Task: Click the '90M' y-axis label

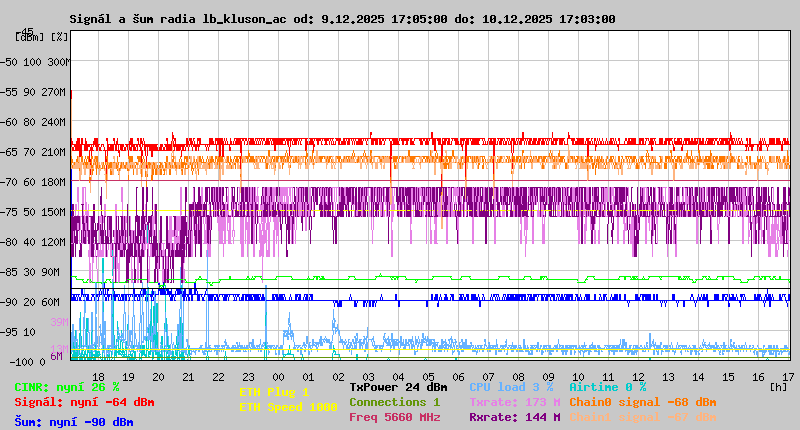Action: point(53,272)
